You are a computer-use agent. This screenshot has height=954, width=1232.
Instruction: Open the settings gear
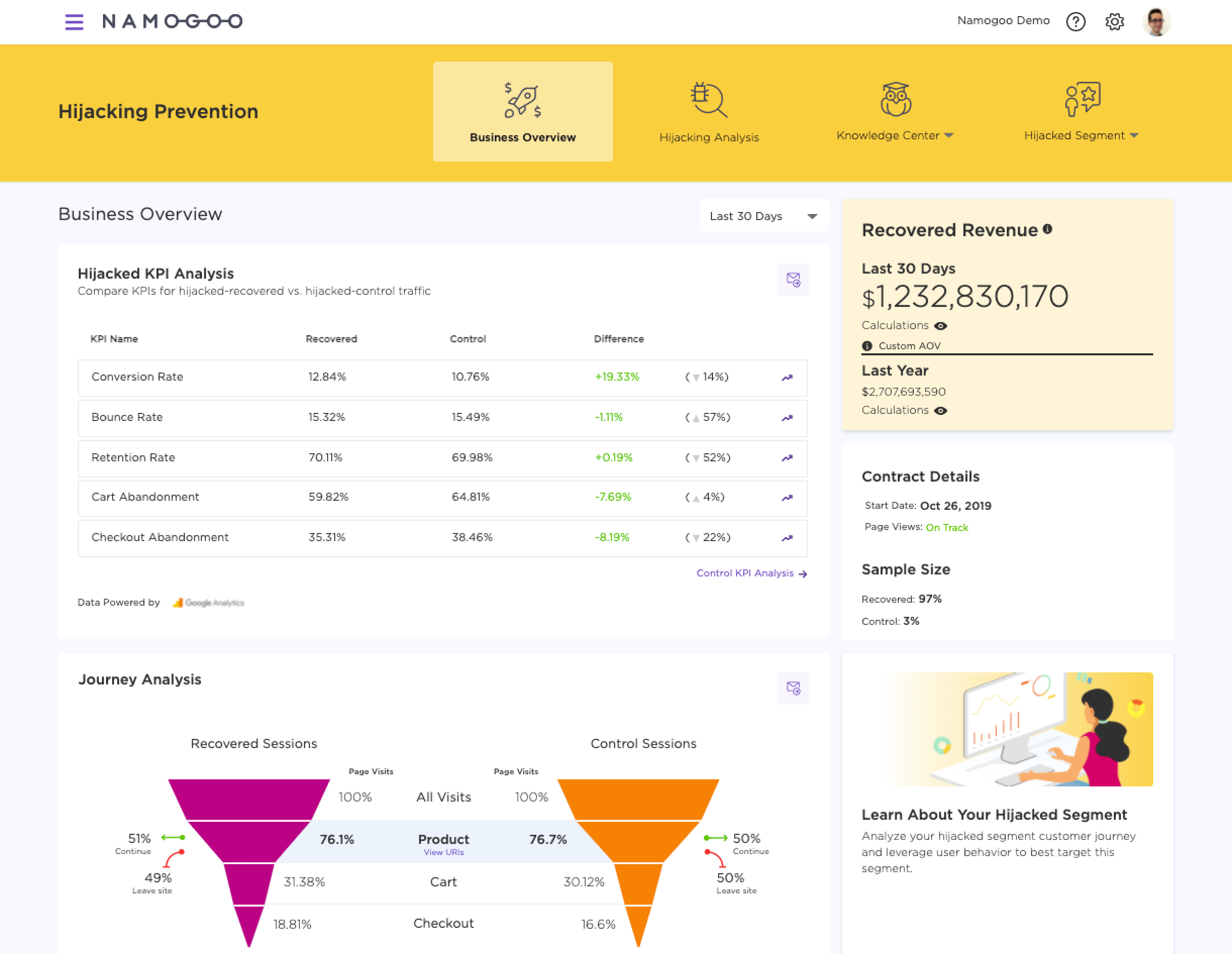(1115, 22)
